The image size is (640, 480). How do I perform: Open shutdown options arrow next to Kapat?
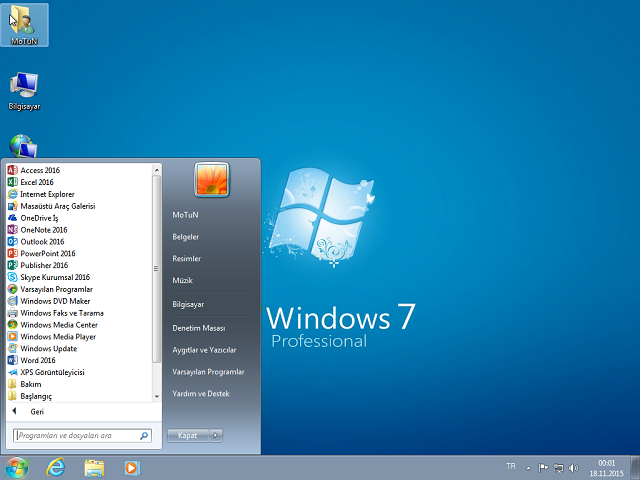click(x=216, y=435)
